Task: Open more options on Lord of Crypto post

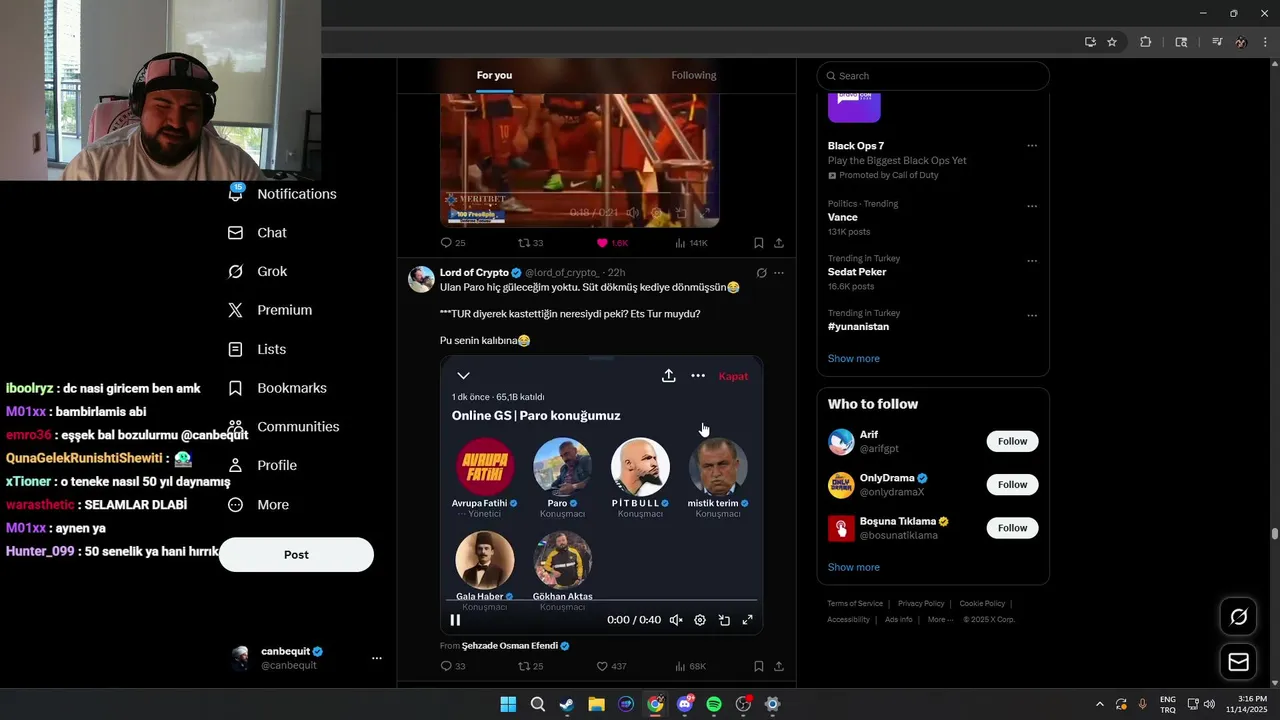Action: (x=779, y=273)
